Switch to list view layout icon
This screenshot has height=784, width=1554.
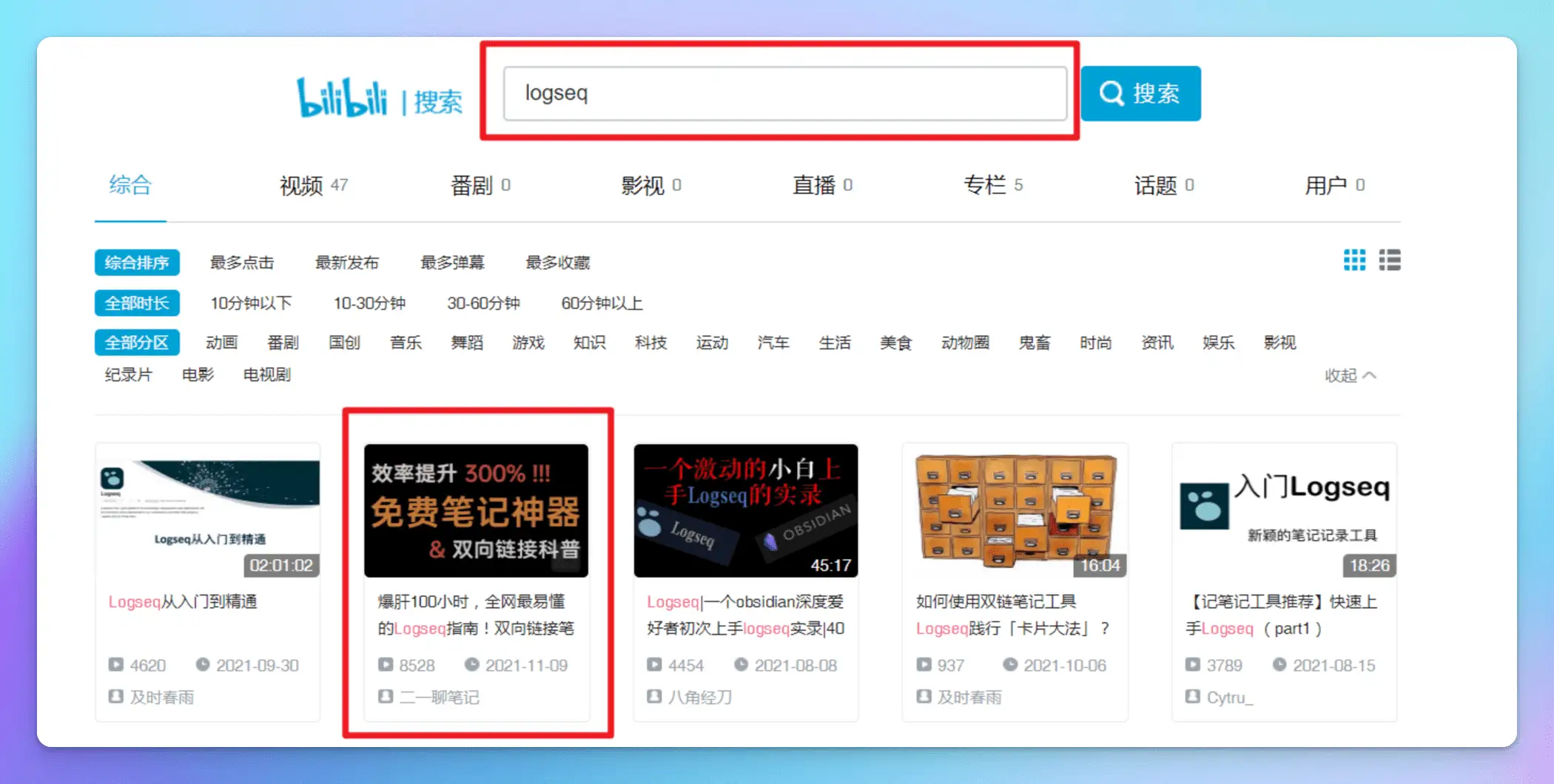(1389, 260)
